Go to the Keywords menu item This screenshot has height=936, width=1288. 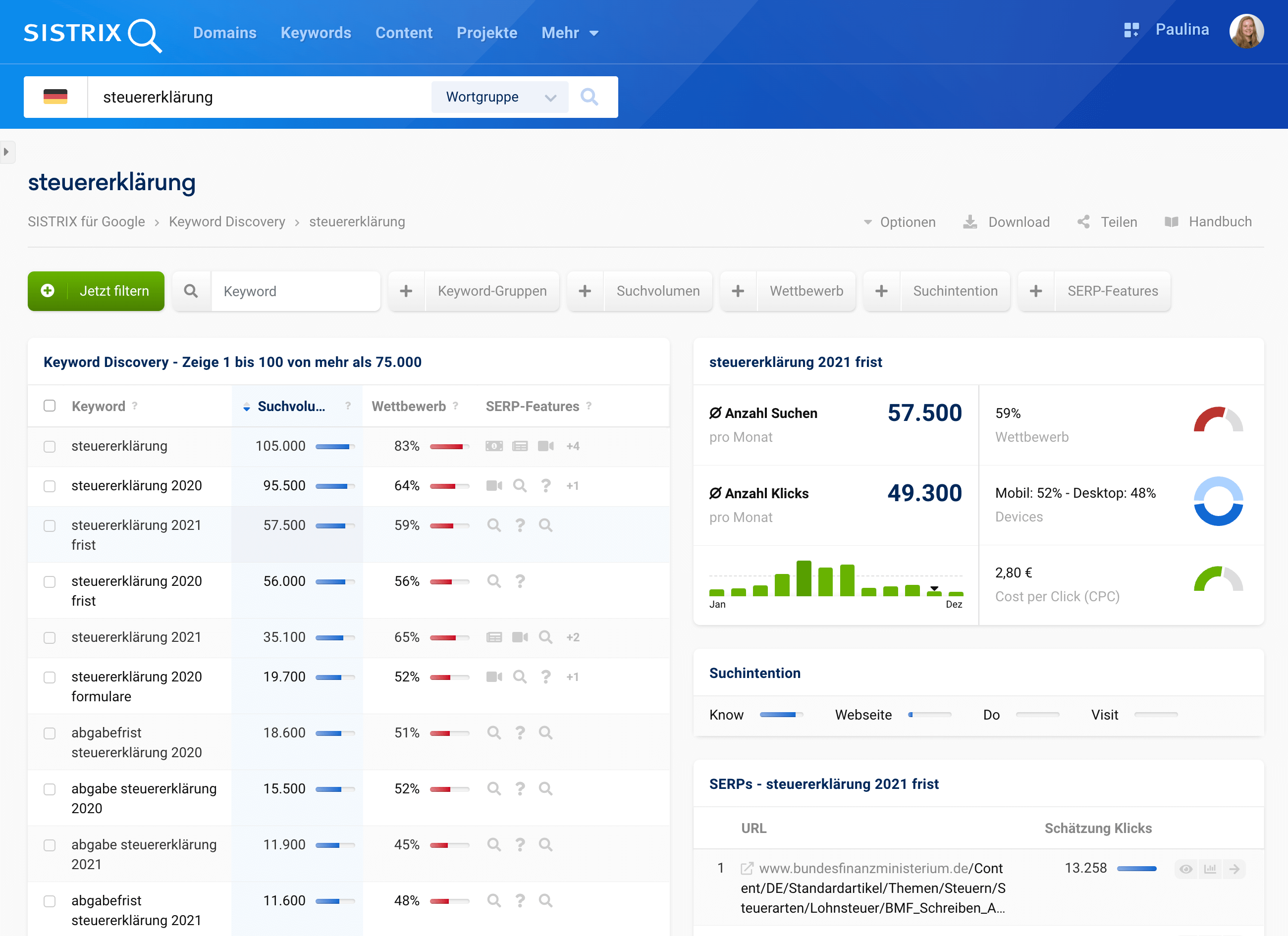(316, 33)
